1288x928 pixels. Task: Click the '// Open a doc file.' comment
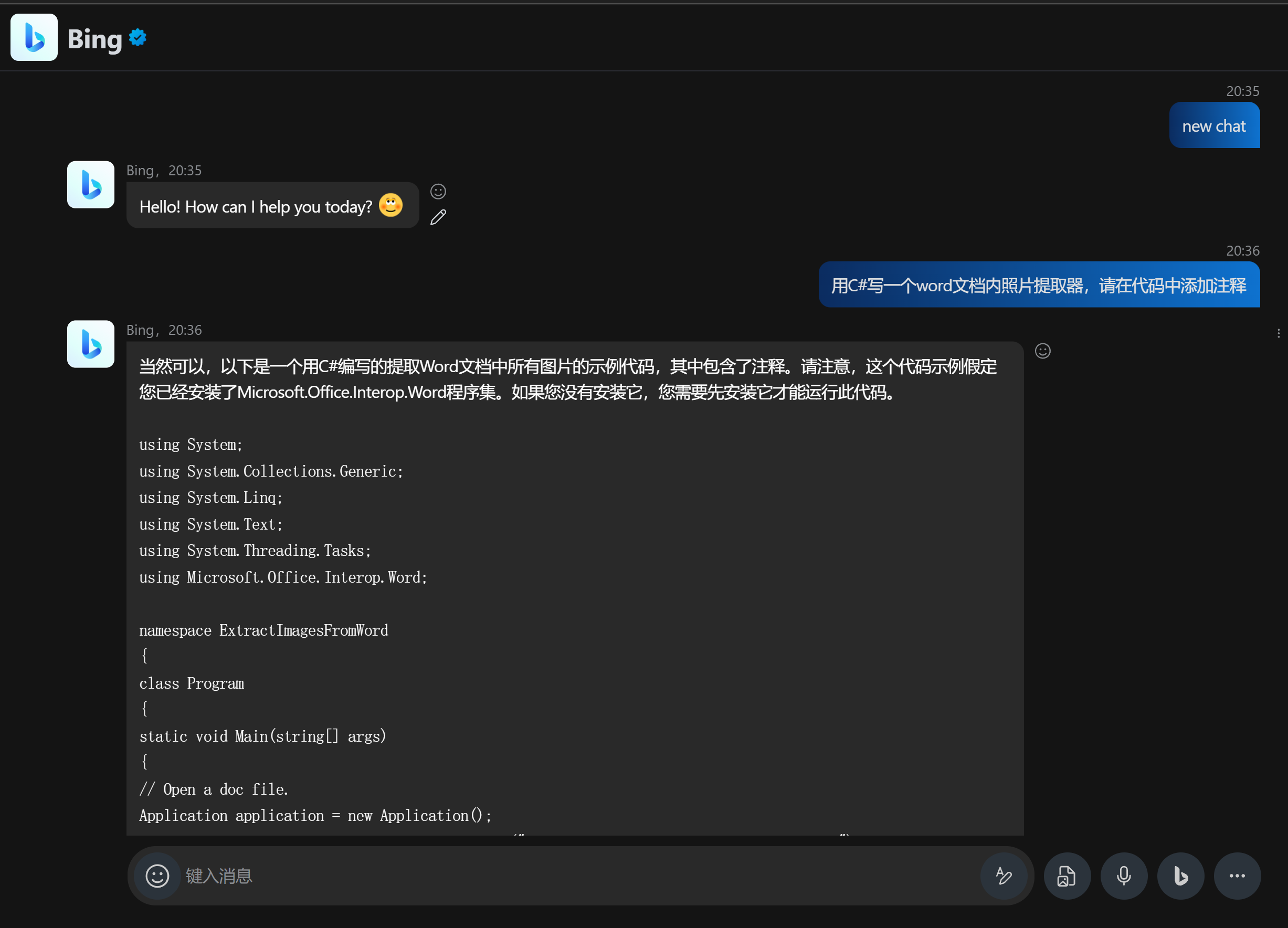pos(214,789)
